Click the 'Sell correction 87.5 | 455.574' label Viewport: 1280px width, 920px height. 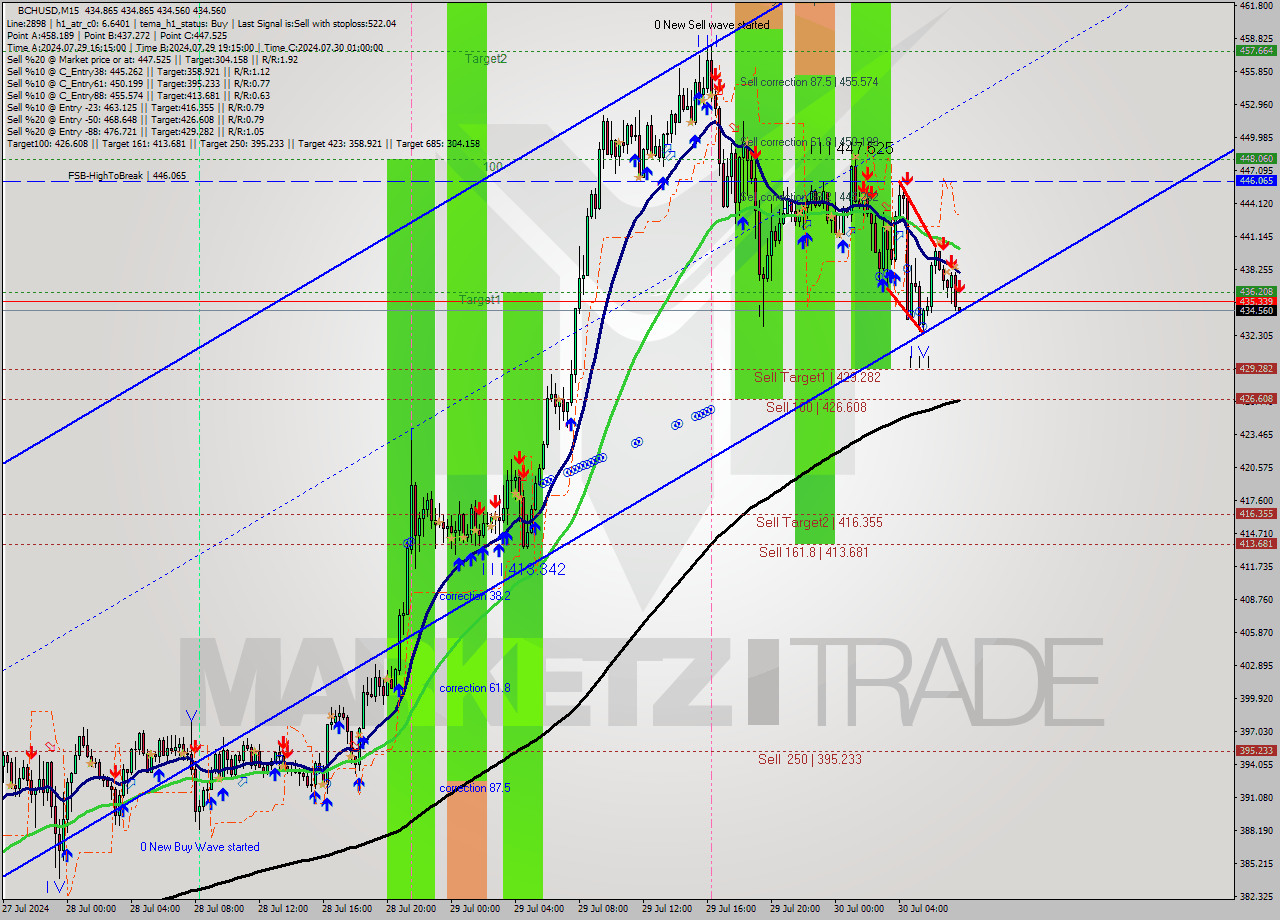click(809, 82)
